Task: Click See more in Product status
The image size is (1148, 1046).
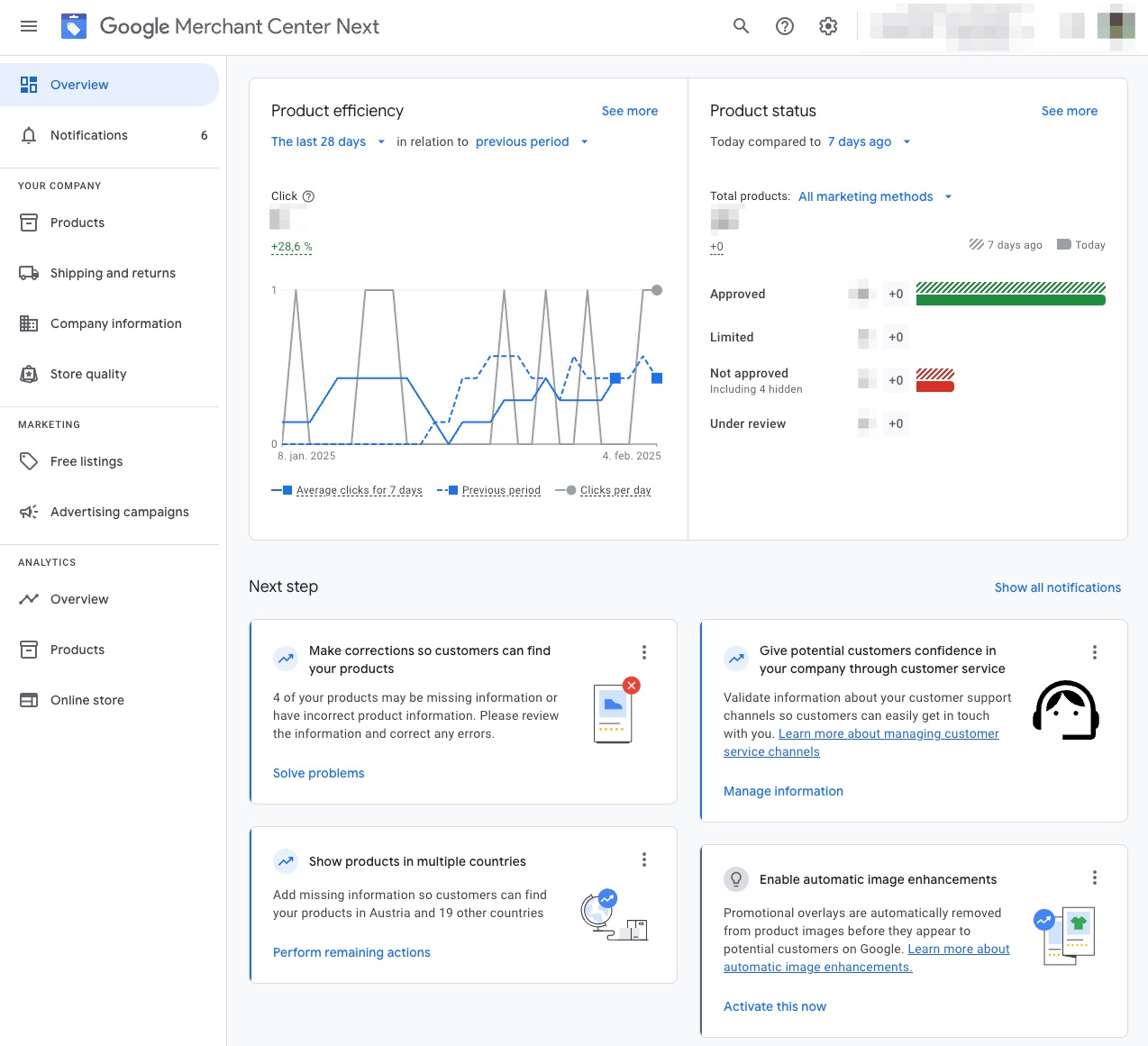Action: [x=1070, y=111]
